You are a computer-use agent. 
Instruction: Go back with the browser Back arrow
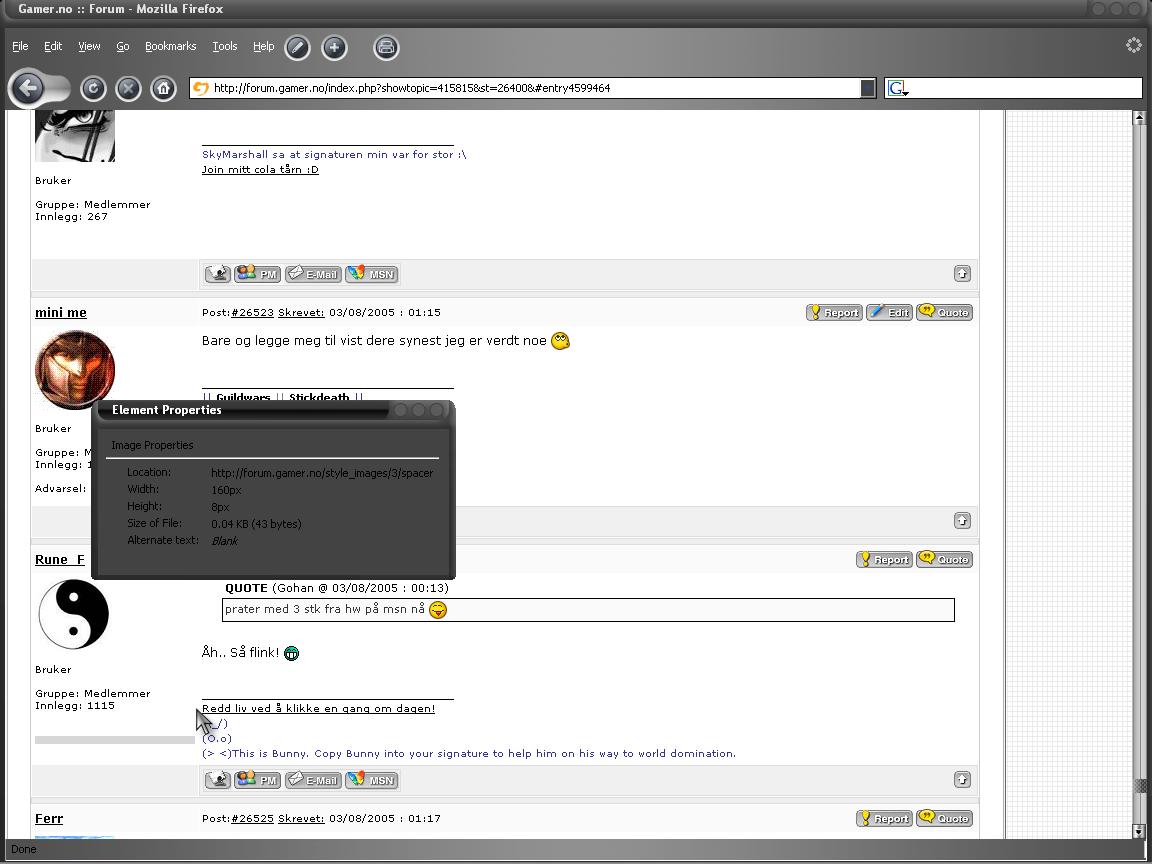(28, 88)
